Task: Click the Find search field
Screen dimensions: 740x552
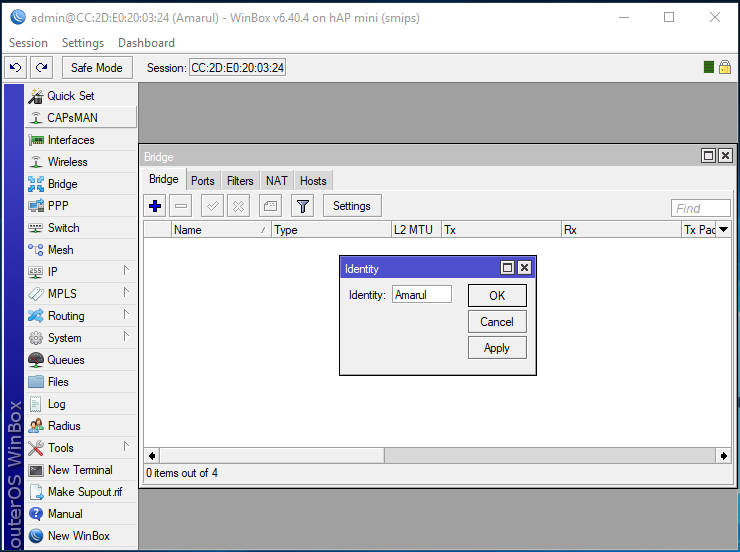Action: tap(701, 208)
